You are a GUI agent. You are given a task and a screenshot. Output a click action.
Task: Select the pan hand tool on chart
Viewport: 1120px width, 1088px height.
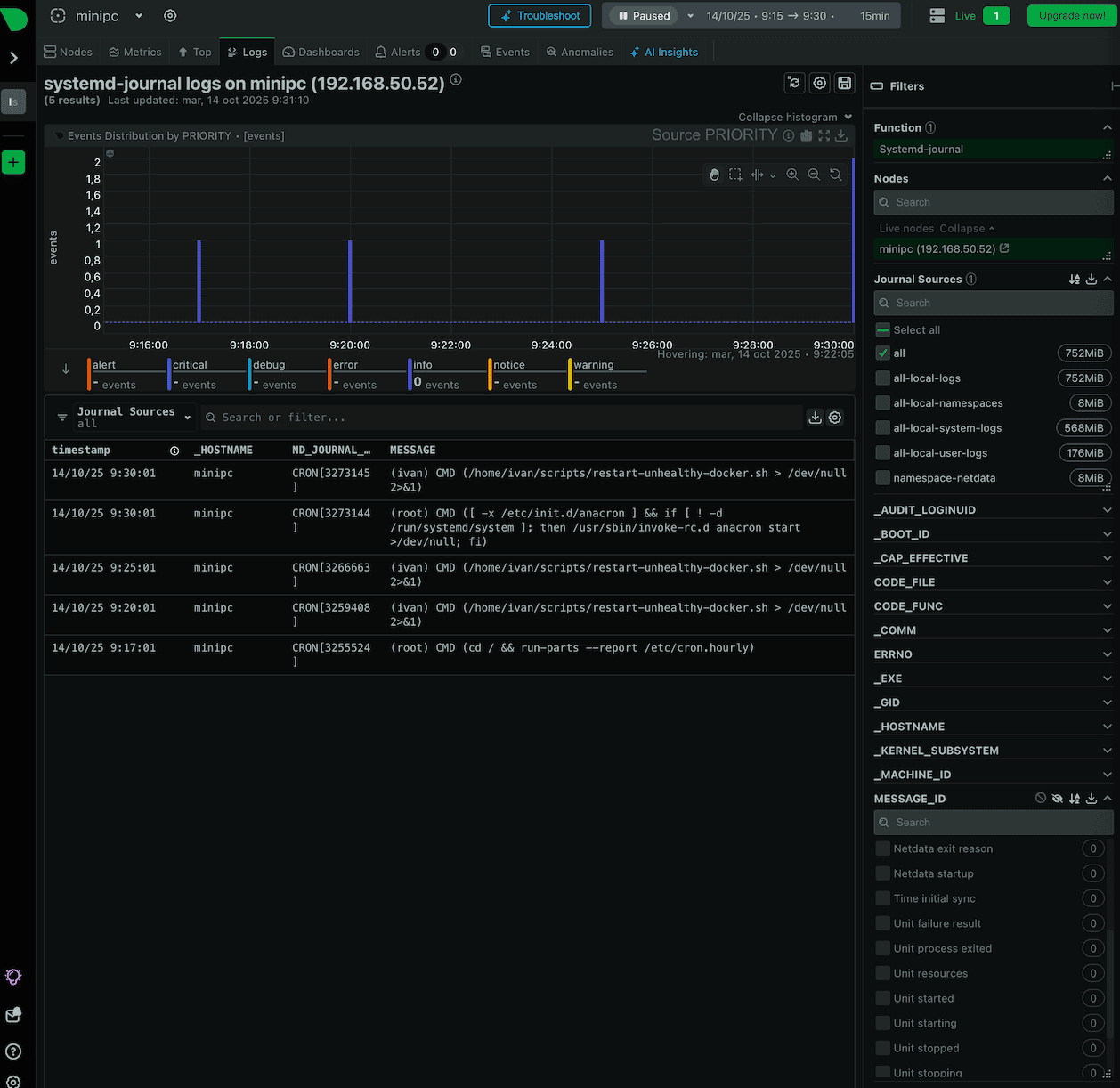(x=714, y=175)
